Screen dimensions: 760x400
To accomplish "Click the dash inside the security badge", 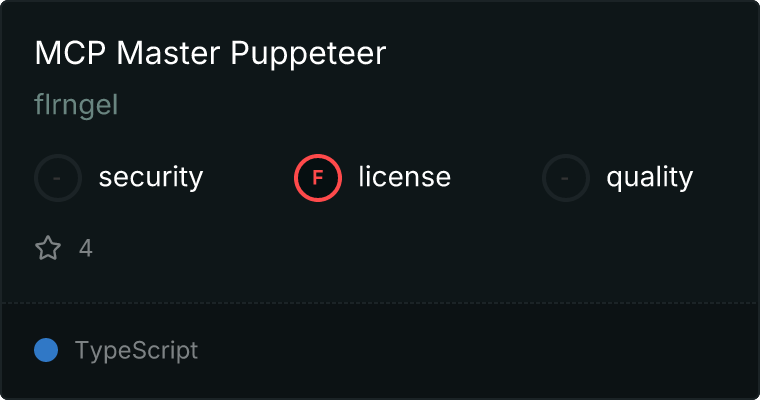I will tap(57, 178).
